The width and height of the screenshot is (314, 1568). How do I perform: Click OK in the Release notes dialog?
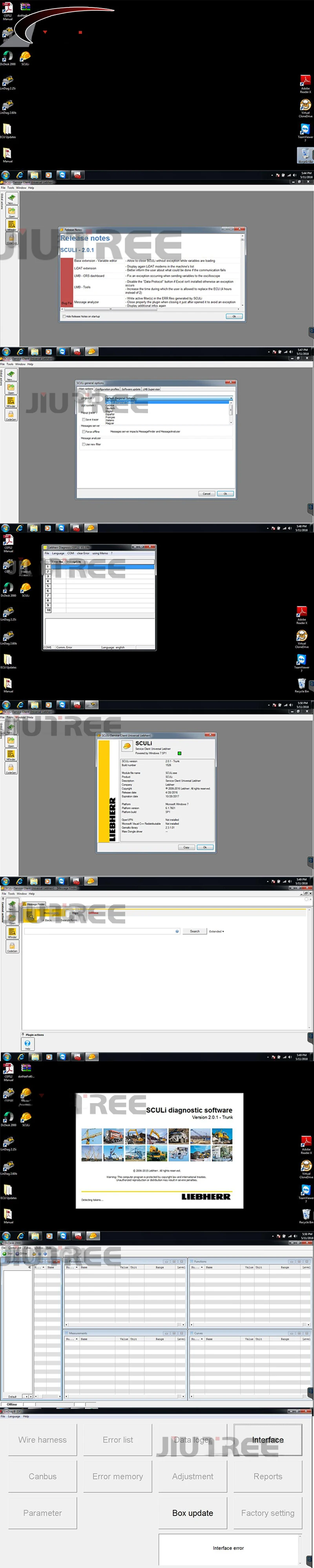234,316
